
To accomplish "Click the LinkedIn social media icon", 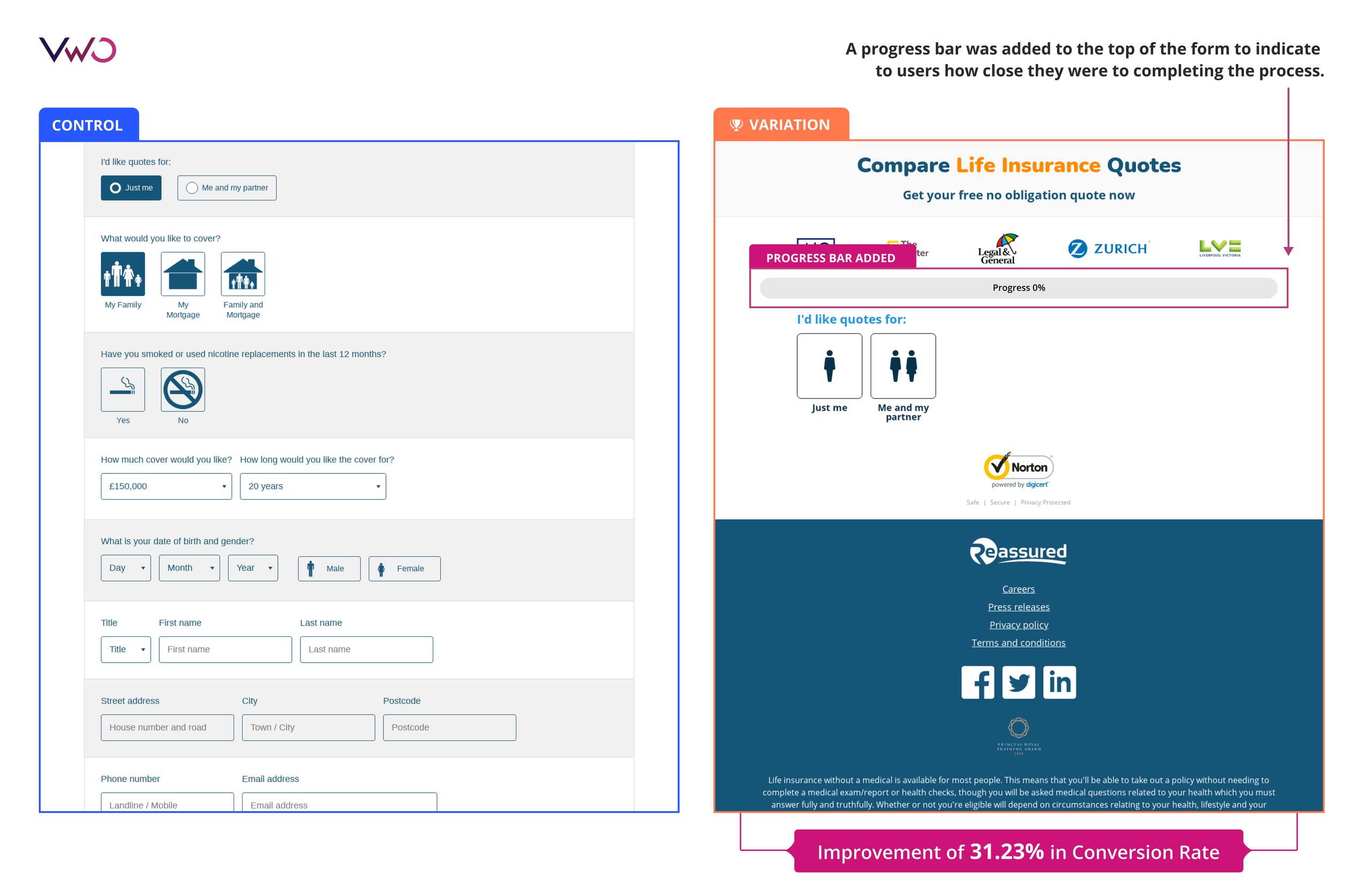I will 1059,683.
